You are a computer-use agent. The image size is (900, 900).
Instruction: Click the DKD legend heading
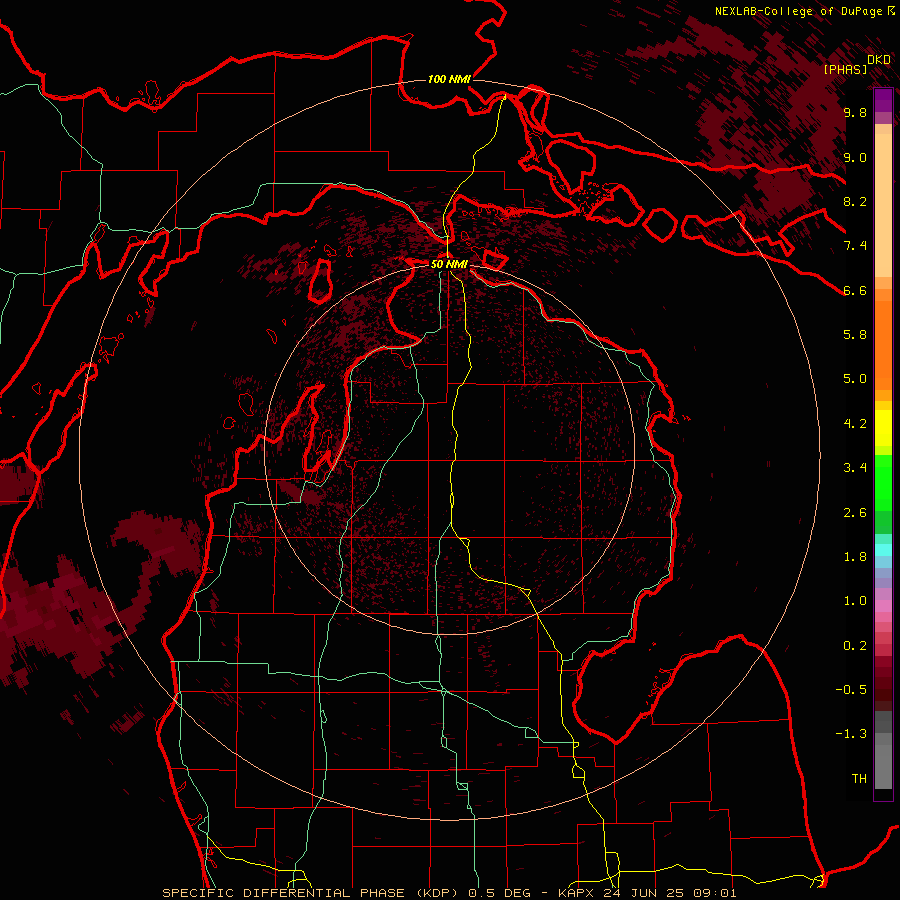click(879, 59)
